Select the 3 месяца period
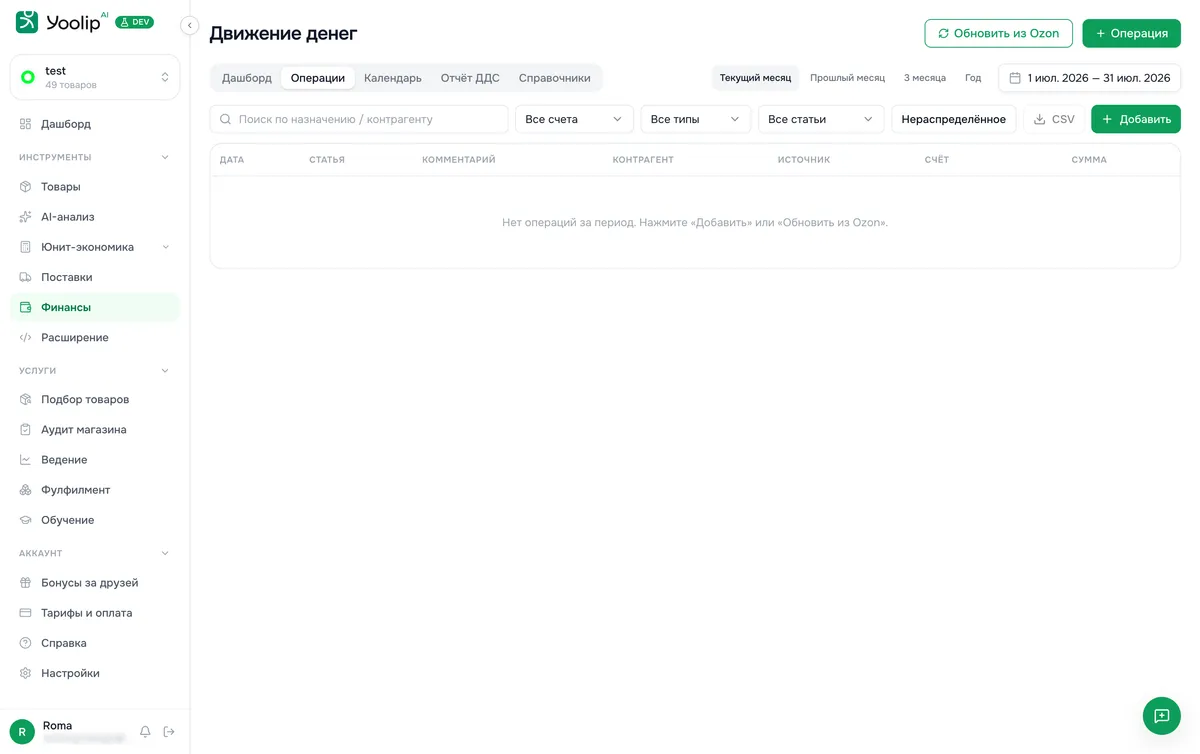The width and height of the screenshot is (1200, 754). click(925, 78)
